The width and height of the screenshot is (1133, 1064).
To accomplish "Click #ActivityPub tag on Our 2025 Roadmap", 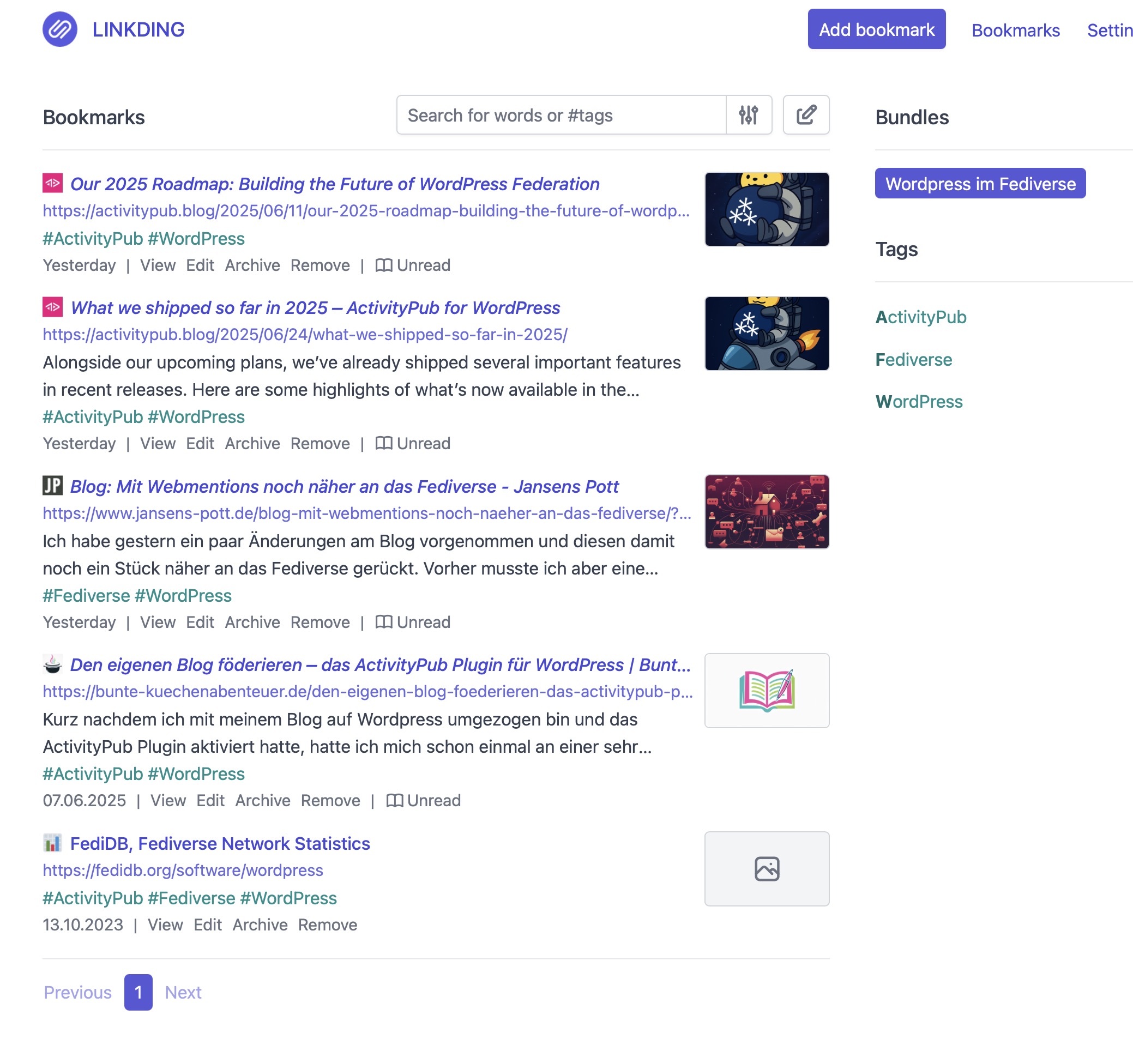I will click(93, 239).
